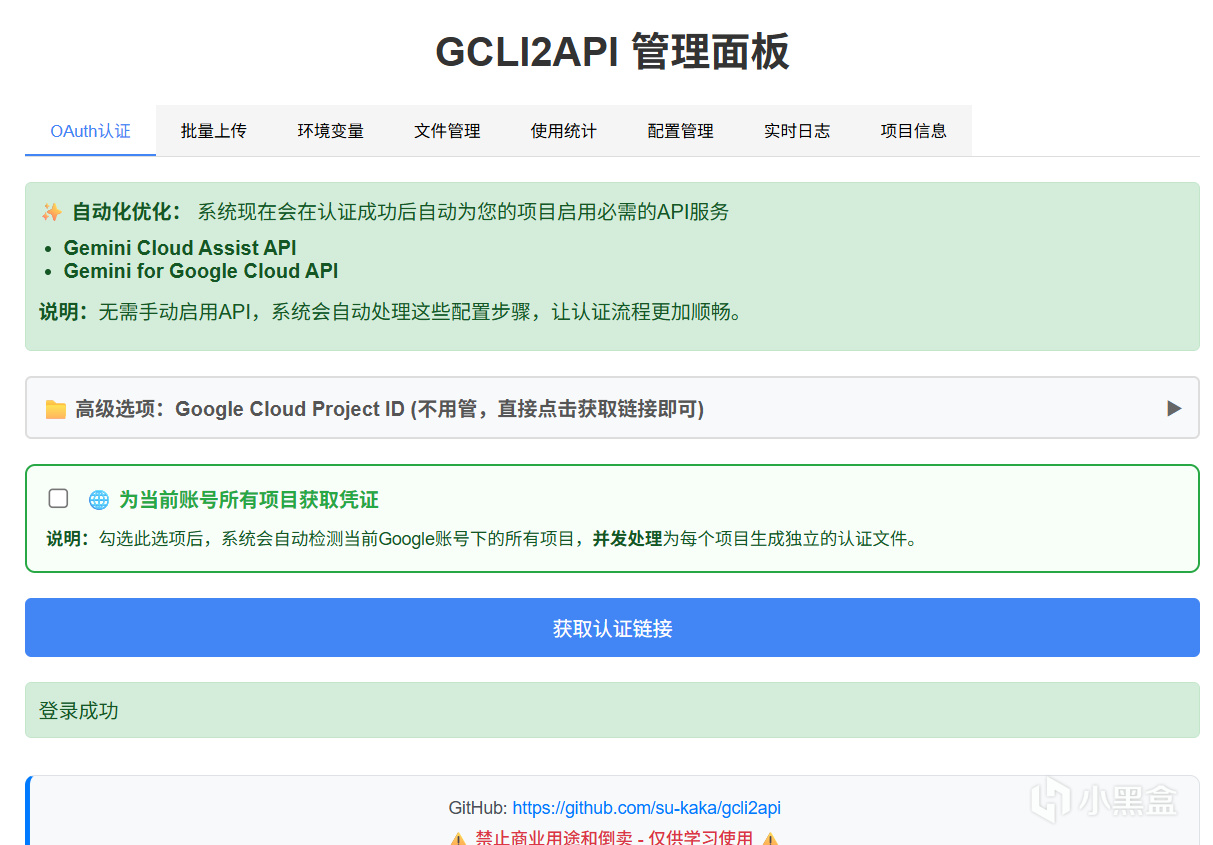Click the Gemini for Google Cloud API item
Image resolution: width=1213 pixels, height=845 pixels.
click(x=201, y=271)
